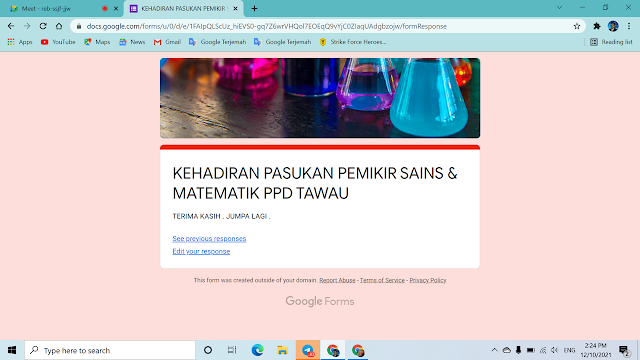Screen dimensions: 640x360
Task: Open the Report Abuse link
Action: [x=337, y=280]
